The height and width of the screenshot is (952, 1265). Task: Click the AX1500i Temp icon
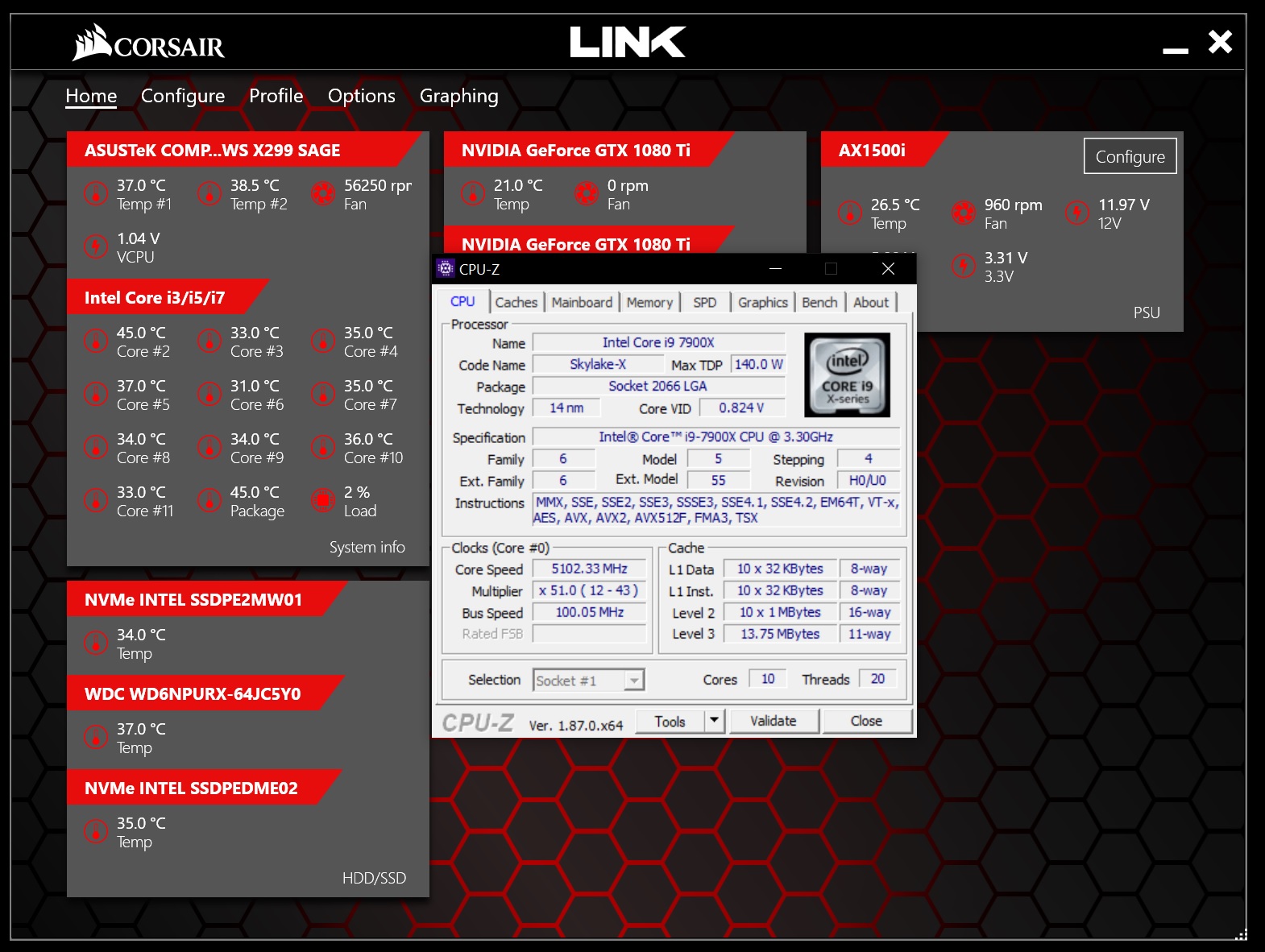(x=849, y=213)
